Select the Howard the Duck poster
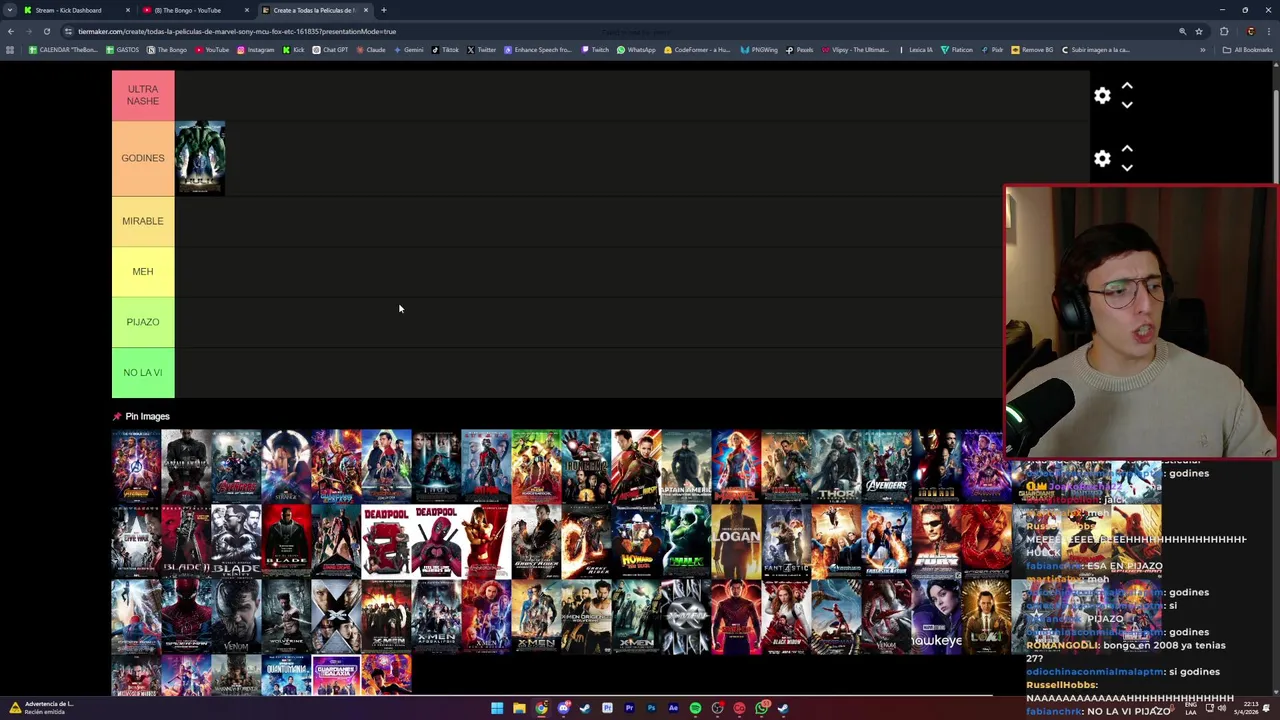The height and width of the screenshot is (720, 1280). click(x=636, y=542)
